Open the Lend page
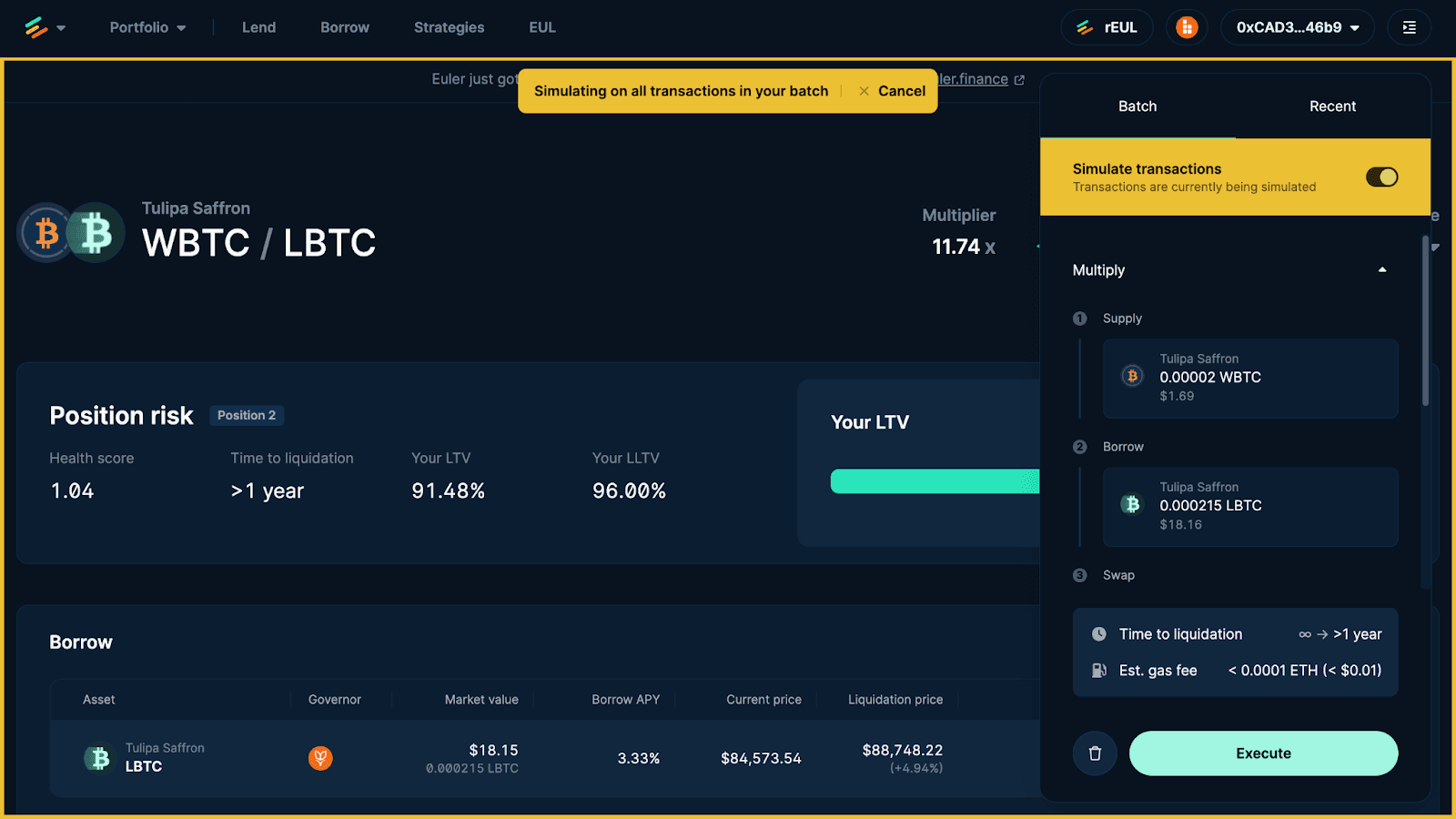The height and width of the screenshot is (819, 1456). click(258, 27)
